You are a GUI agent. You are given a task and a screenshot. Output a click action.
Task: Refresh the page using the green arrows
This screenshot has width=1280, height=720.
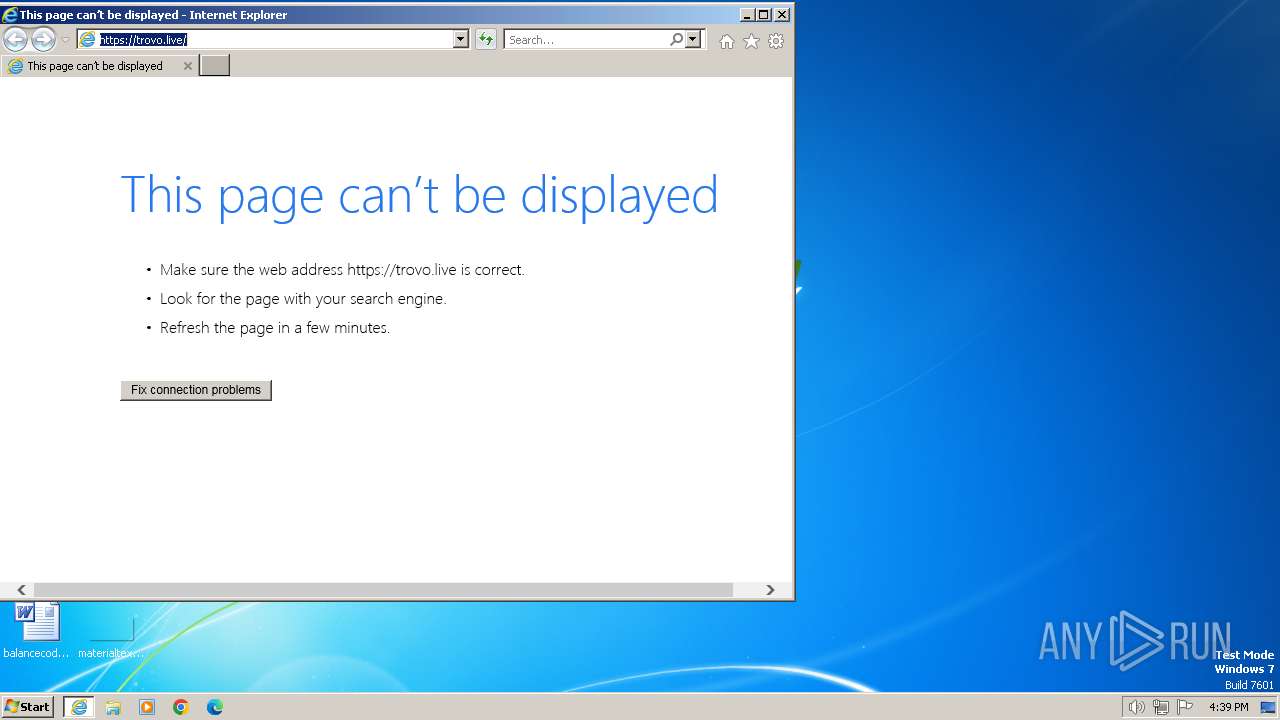click(x=486, y=39)
